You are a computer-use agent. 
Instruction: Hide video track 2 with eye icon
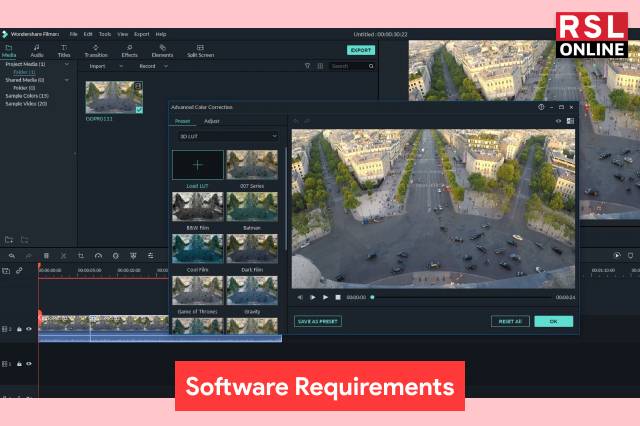29,329
